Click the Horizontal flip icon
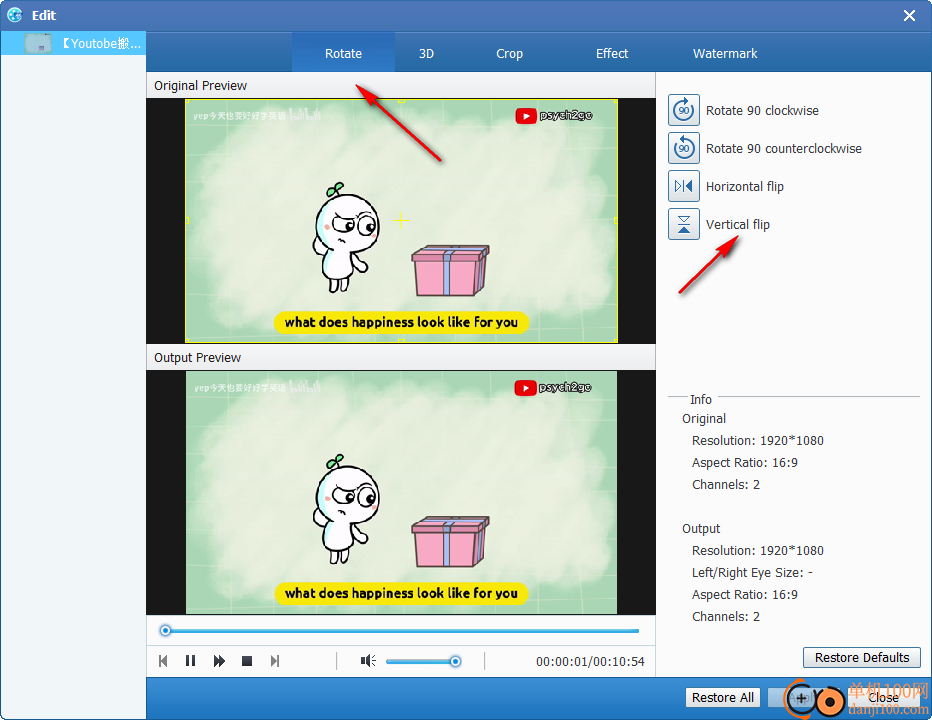The width and height of the screenshot is (932, 720). (x=684, y=186)
